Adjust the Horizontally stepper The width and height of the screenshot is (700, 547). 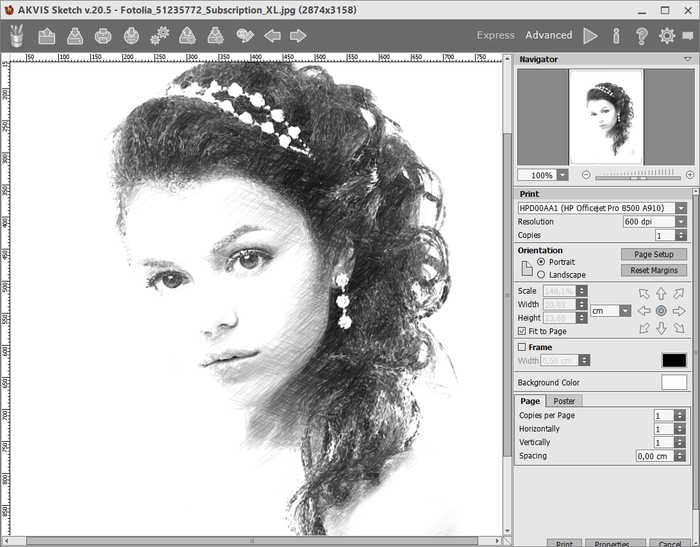pos(679,429)
